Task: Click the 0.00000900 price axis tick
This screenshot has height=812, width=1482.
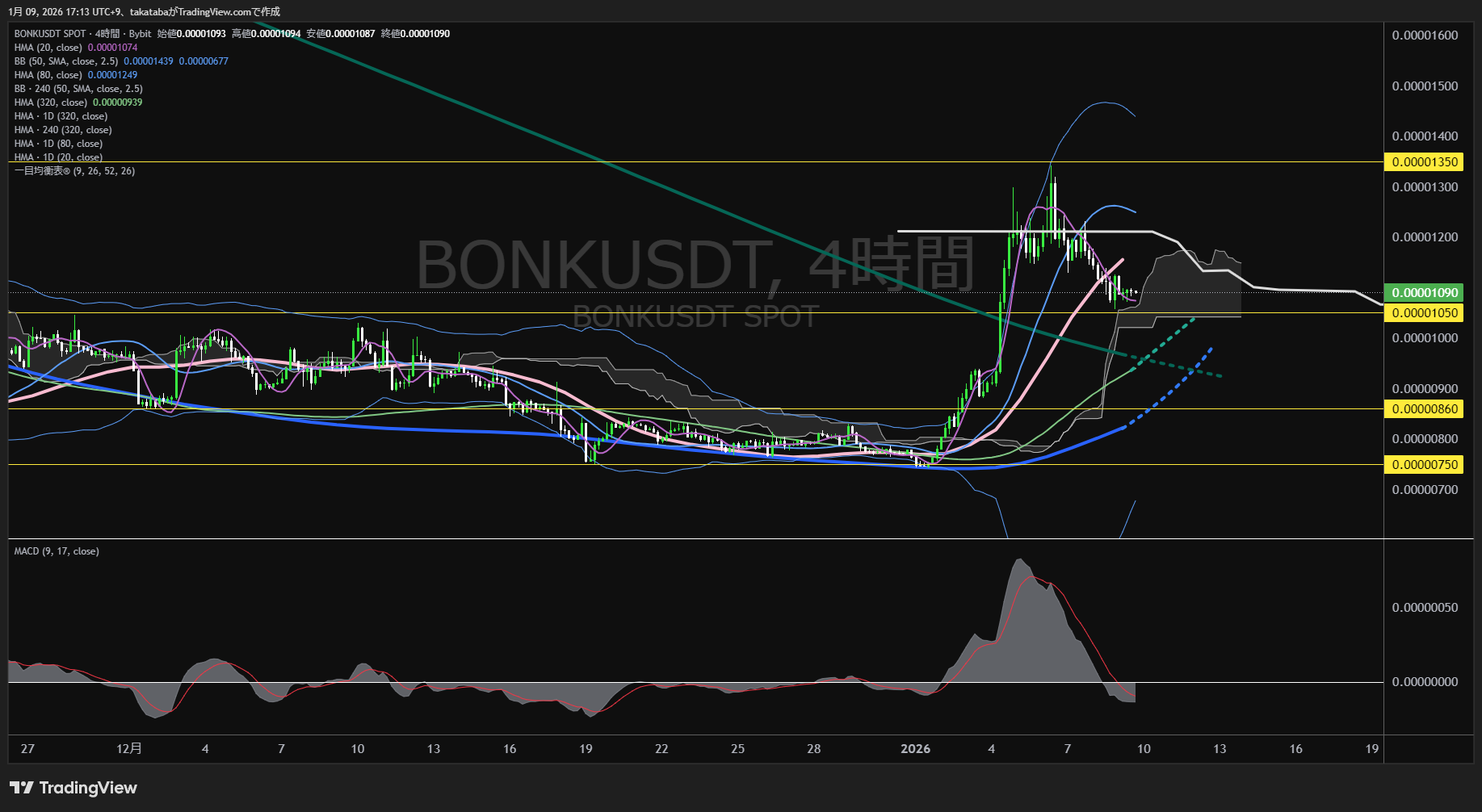Action: [1425, 389]
